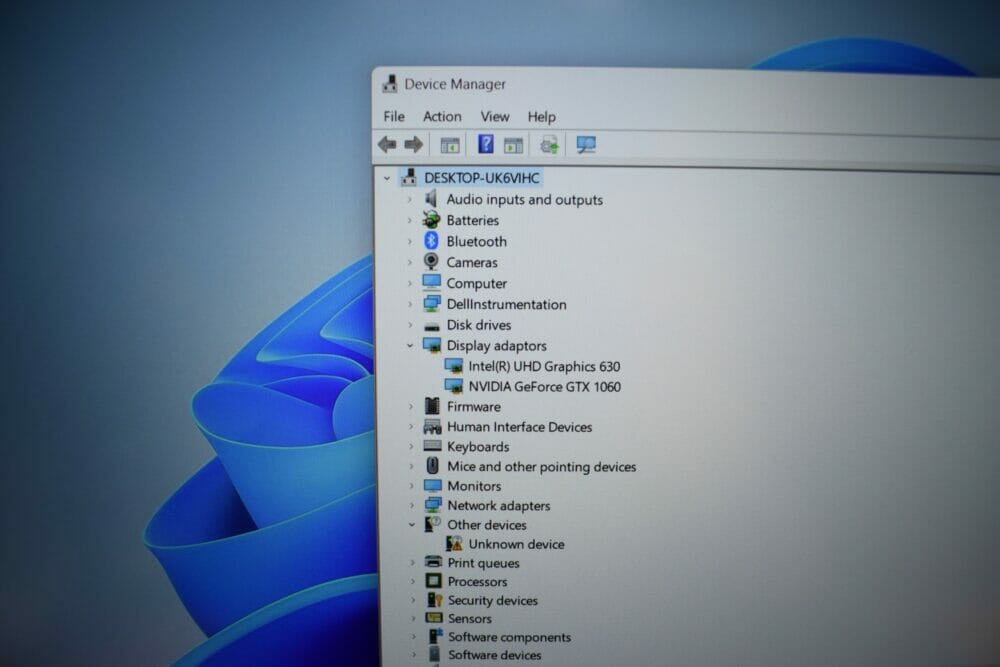Viewport: 1000px width, 667px height.
Task: Click the Human Interface Devices icon
Action: pyautogui.click(x=432, y=427)
